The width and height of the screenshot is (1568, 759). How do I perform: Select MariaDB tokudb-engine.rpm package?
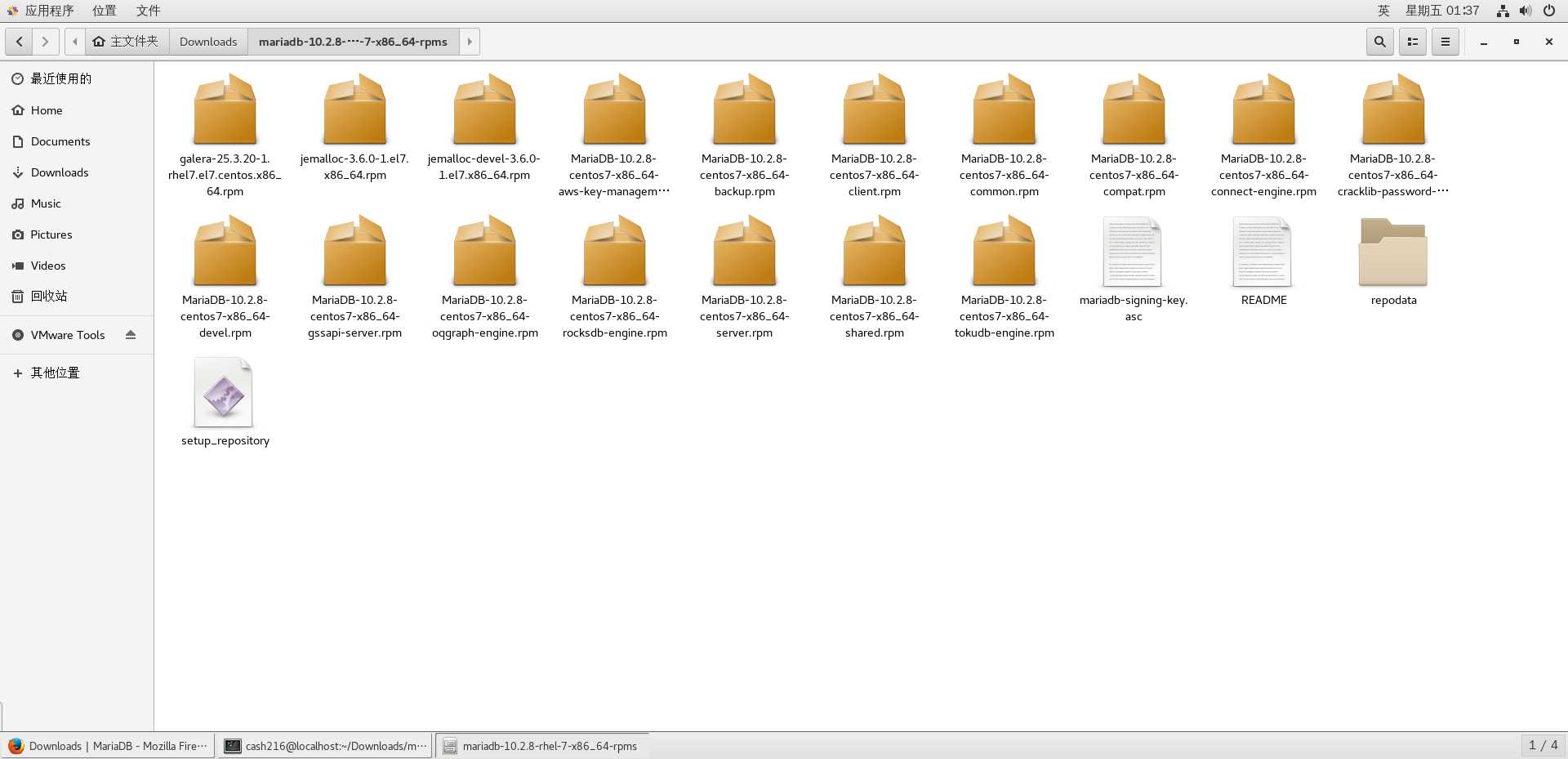(1004, 277)
